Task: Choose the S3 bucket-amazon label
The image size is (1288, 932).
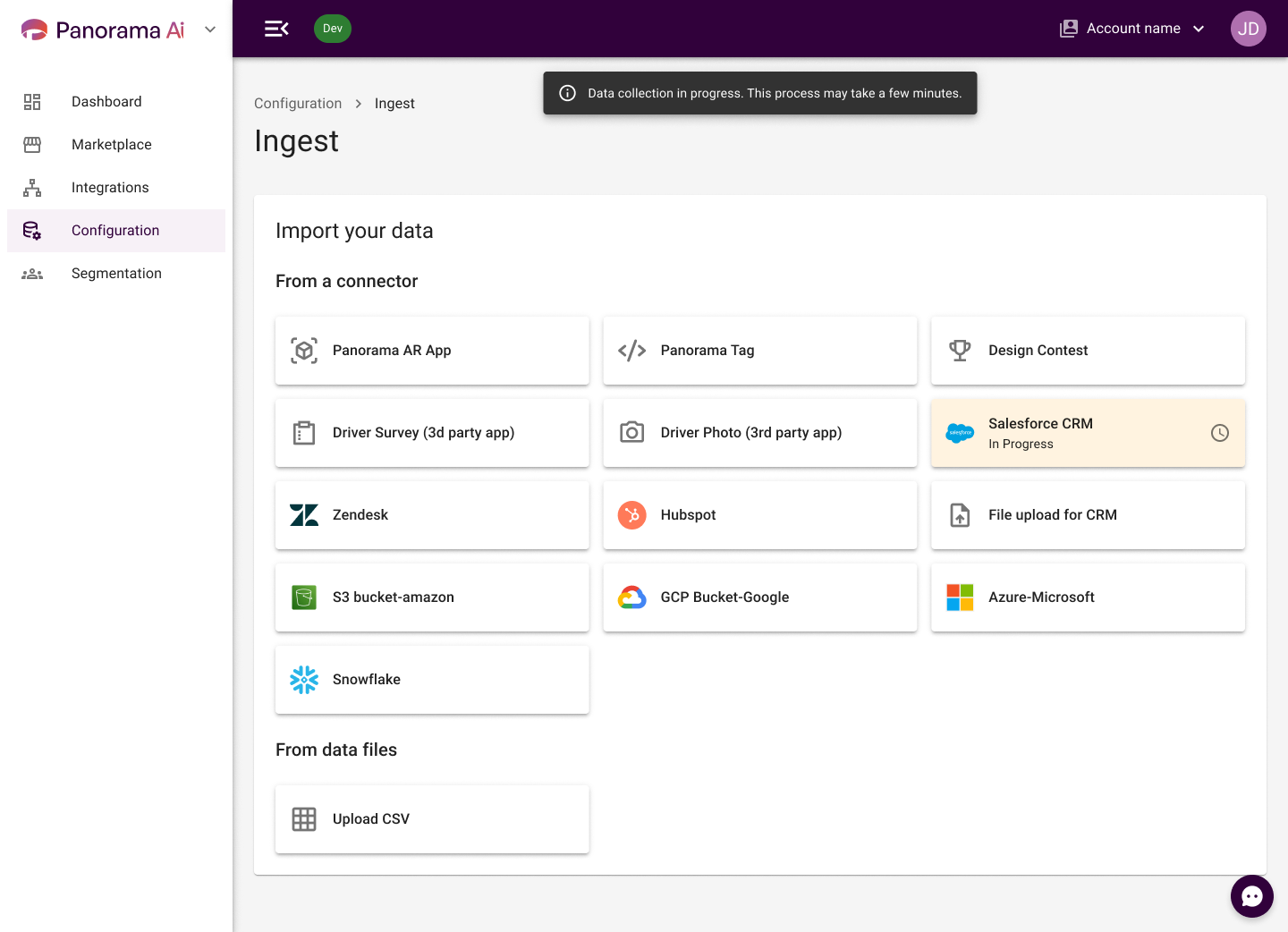Action: 394,597
